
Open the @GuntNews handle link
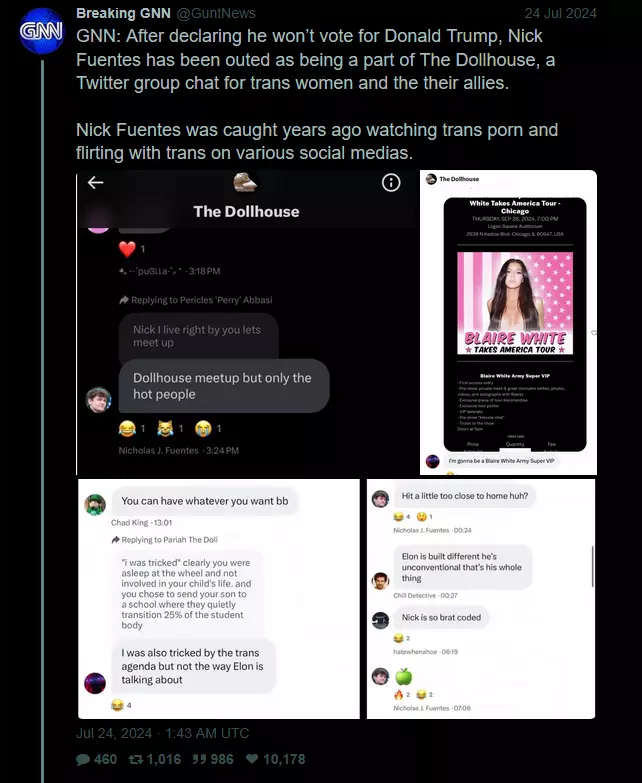pyautogui.click(x=216, y=13)
